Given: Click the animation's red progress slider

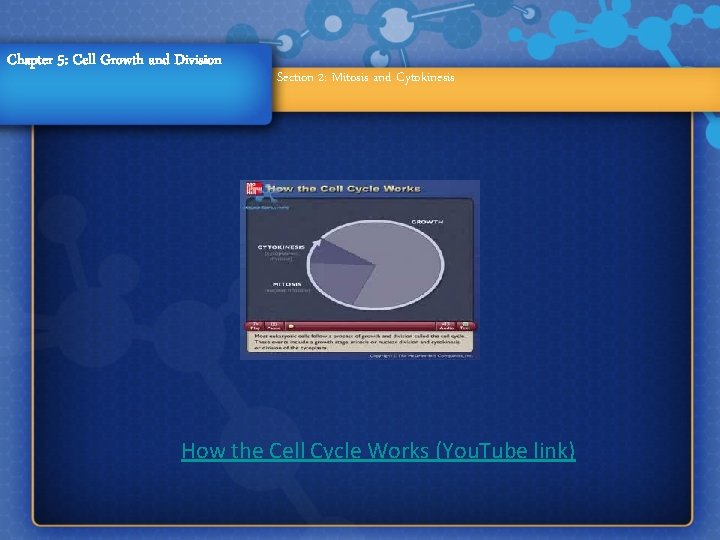Looking at the screenshot, I should coord(360,326).
